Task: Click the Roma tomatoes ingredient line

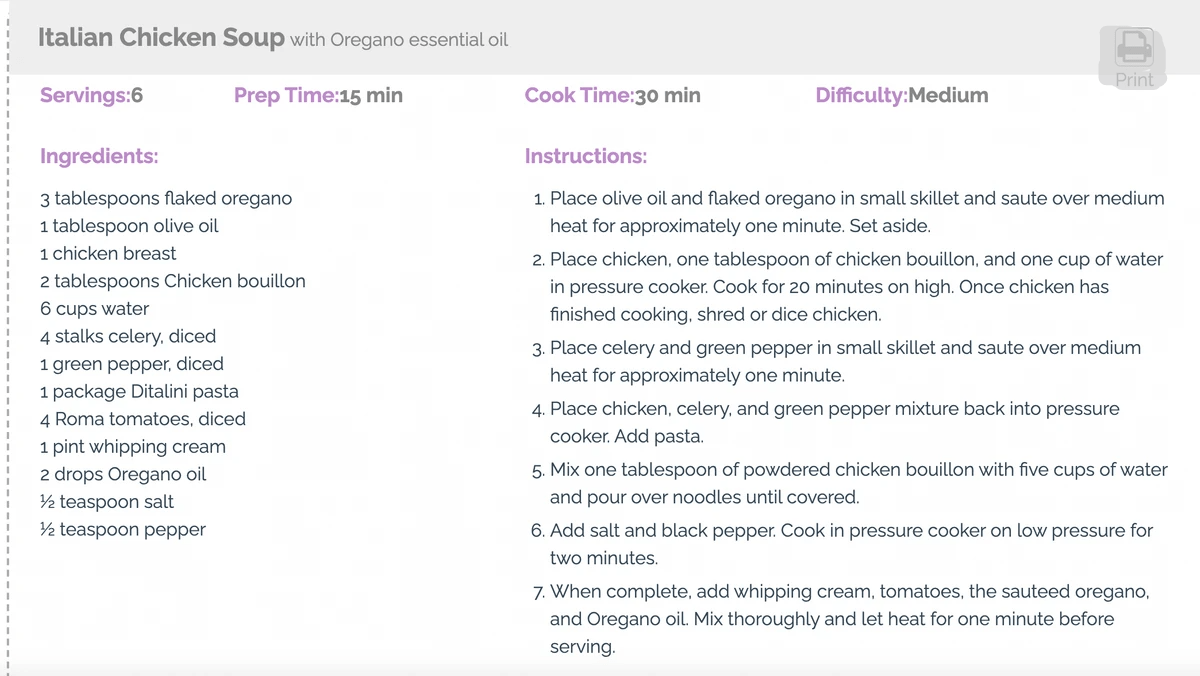Action: click(x=143, y=419)
